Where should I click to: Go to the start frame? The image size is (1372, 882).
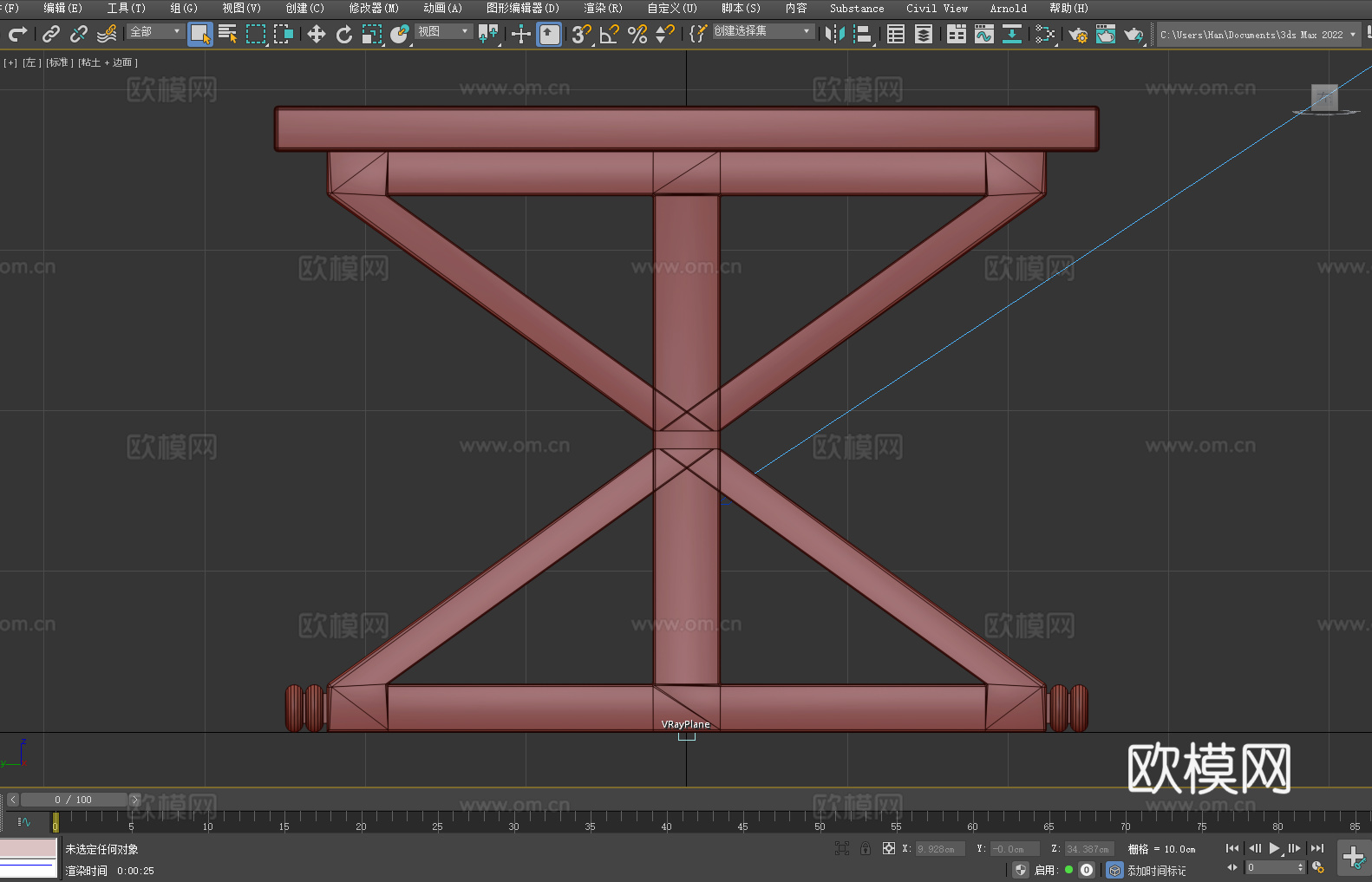1232,848
